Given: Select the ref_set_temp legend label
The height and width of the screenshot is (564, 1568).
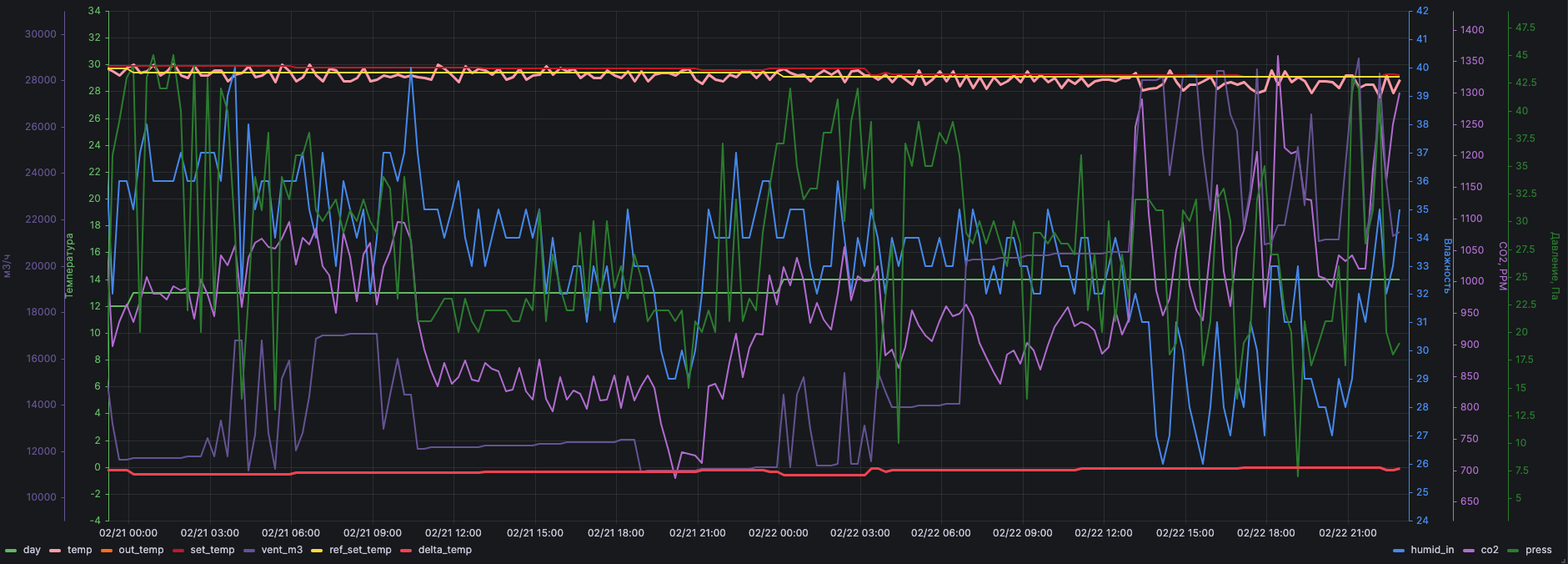Looking at the screenshot, I should [360, 551].
